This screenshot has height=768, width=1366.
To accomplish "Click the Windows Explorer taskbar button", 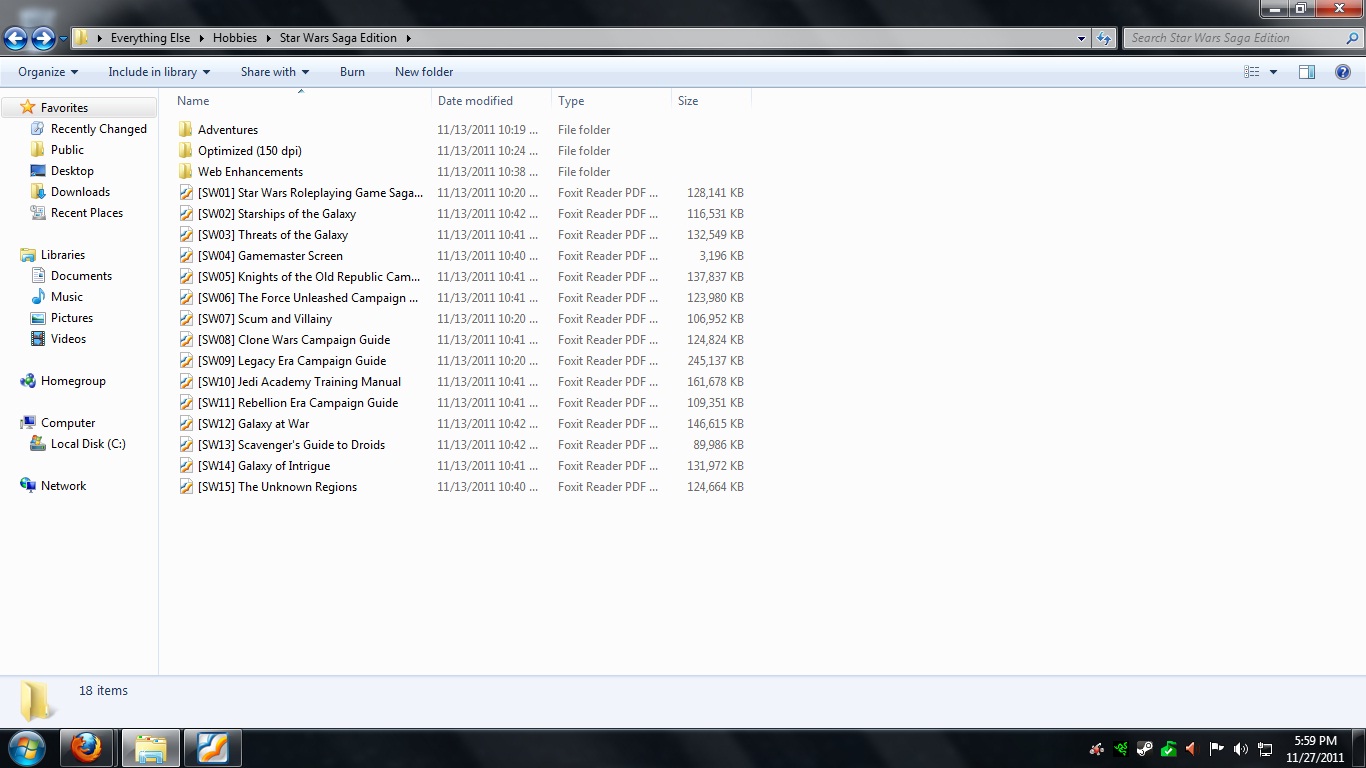I will (151, 748).
